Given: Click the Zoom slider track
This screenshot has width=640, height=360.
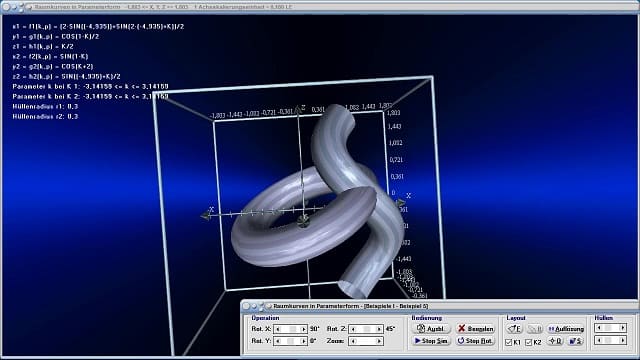Looking at the screenshot, I should click(366, 341).
